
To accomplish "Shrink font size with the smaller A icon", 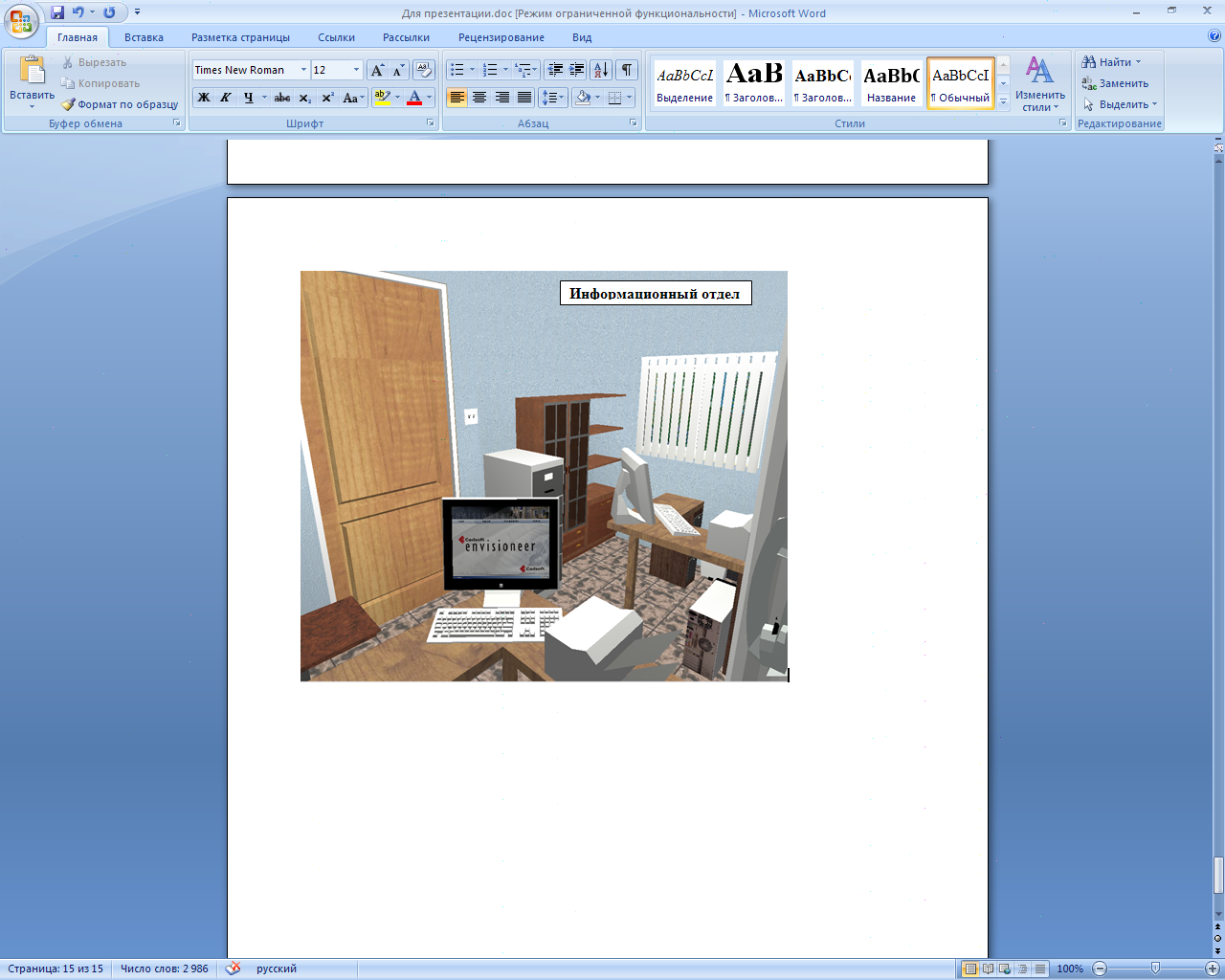I will click(398, 70).
